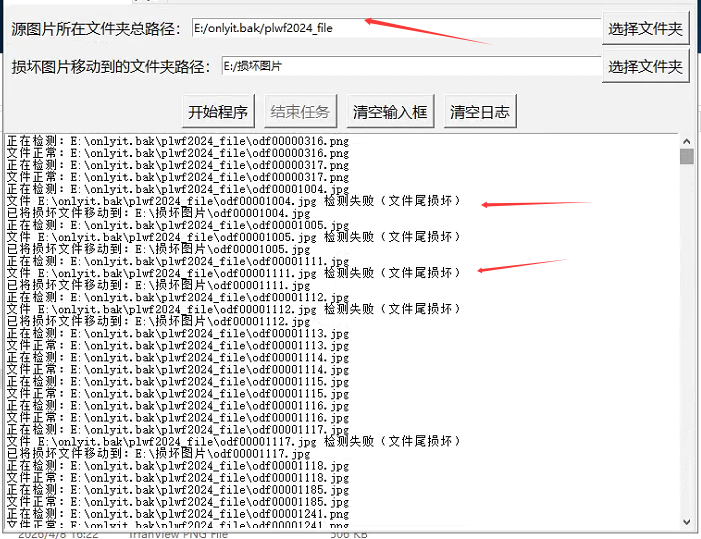Click 选择文件夹 button for source image path
The height and width of the screenshot is (539, 701).
click(645, 29)
